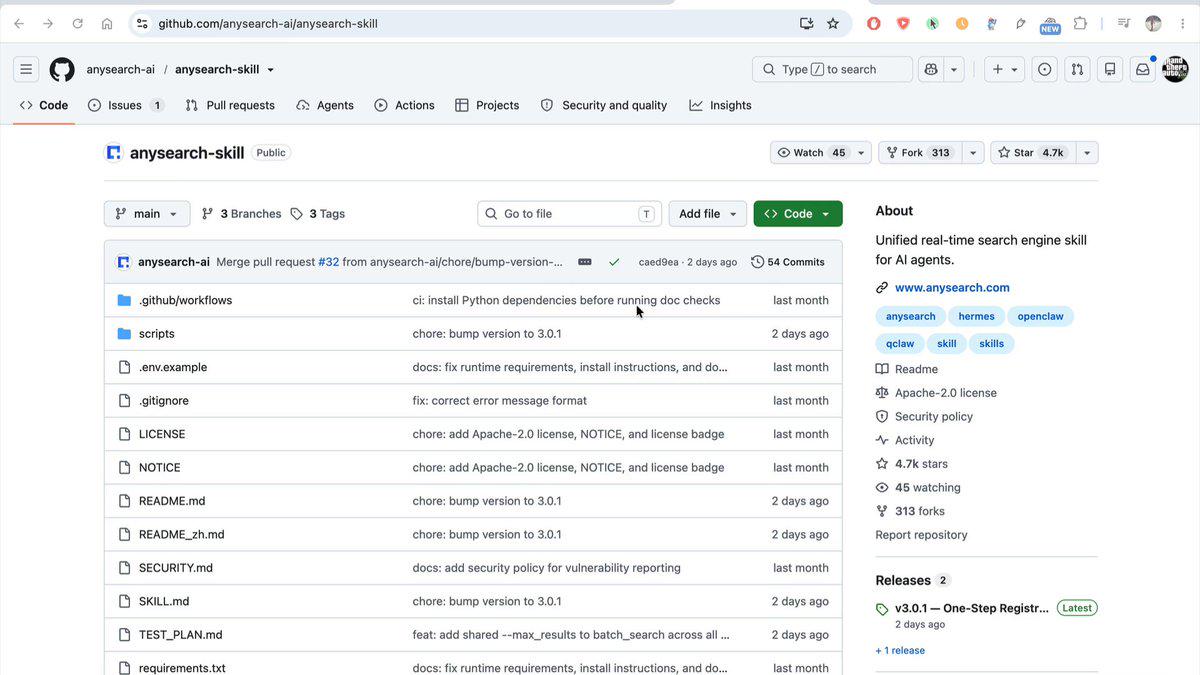Click the Brave shield extension icon
Image resolution: width=1200 pixels, height=675 pixels.
coord(903,23)
